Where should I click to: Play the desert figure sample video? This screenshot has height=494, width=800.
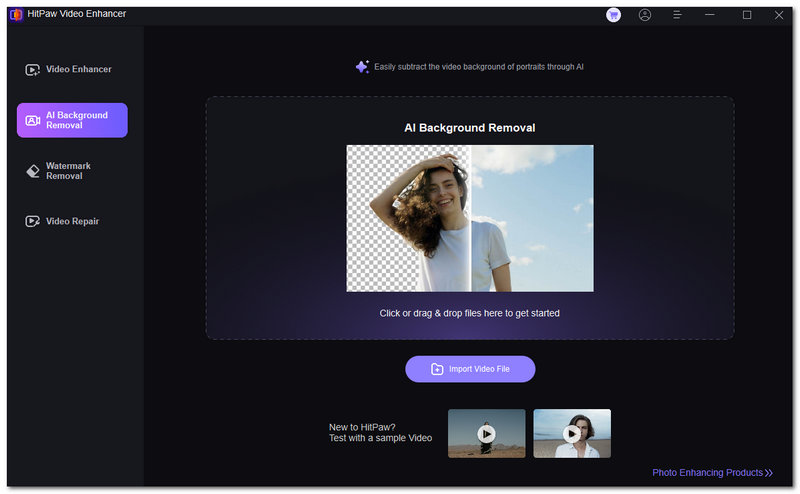pos(486,433)
